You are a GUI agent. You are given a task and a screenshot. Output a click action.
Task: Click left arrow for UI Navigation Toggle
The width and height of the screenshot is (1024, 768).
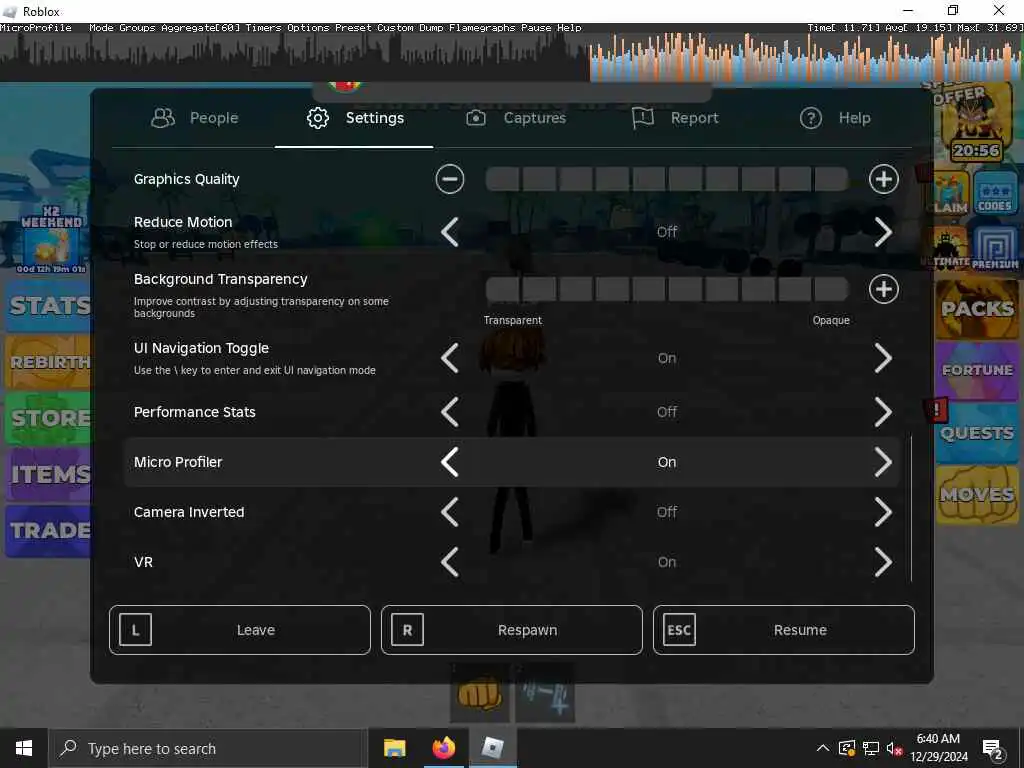pyautogui.click(x=450, y=358)
